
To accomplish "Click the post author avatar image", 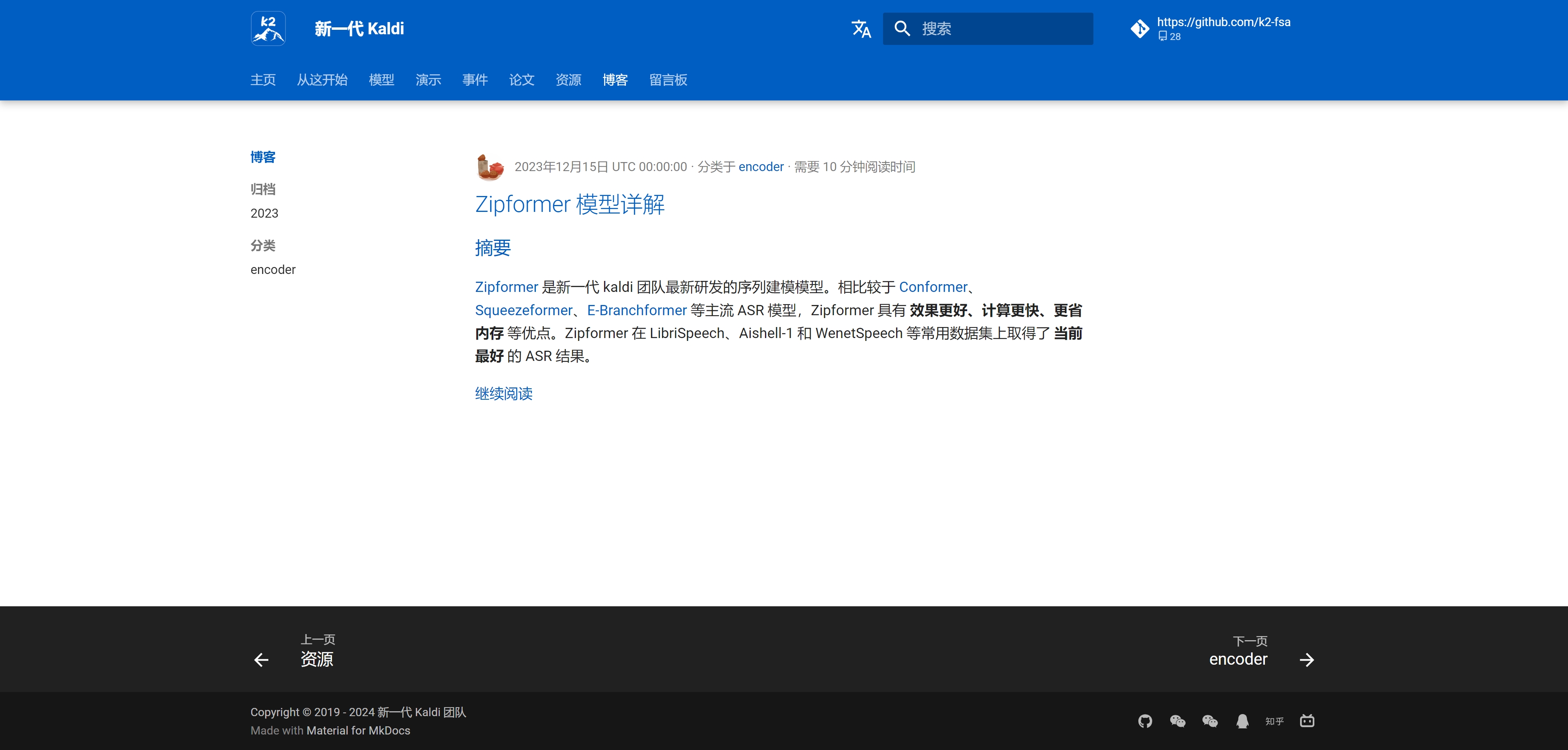I will point(490,167).
